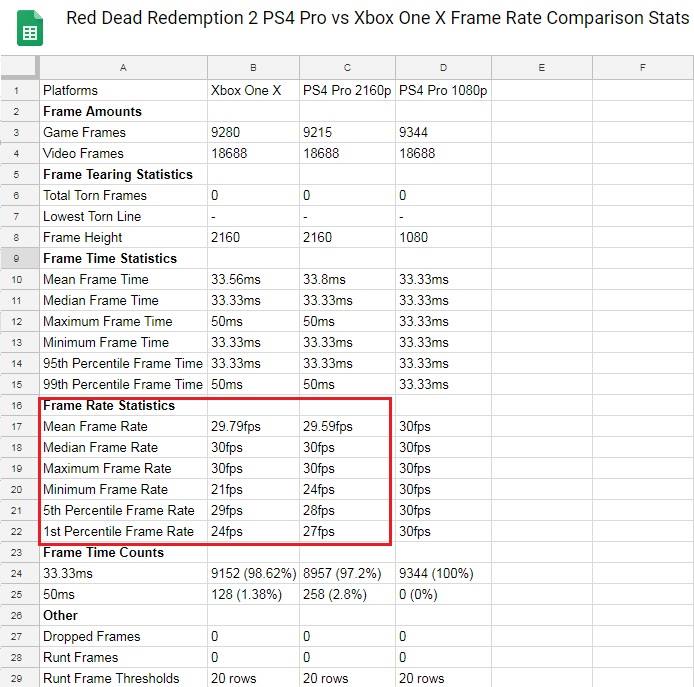
Task: Click the '9152 (98.62%)' cell
Action: pos(253,573)
